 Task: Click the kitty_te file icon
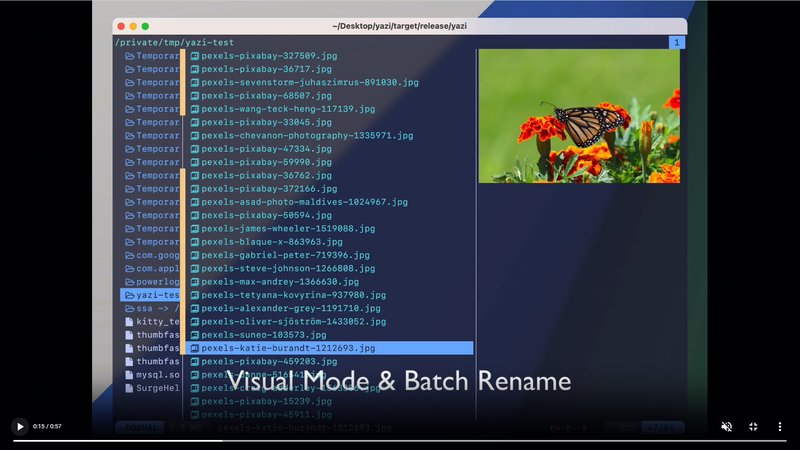click(x=130, y=322)
